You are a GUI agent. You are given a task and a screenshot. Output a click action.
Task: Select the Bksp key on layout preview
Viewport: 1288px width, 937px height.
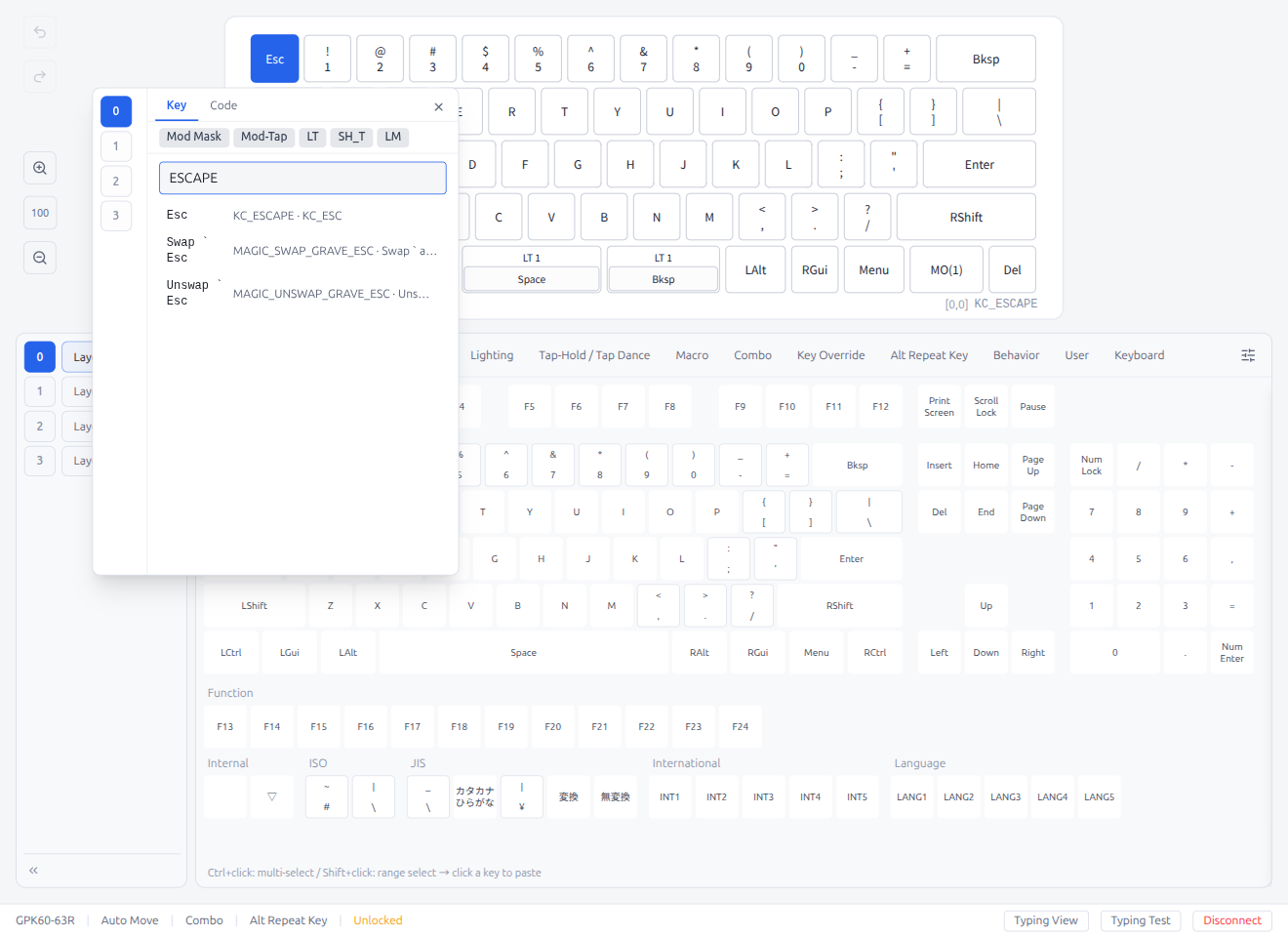coord(986,60)
